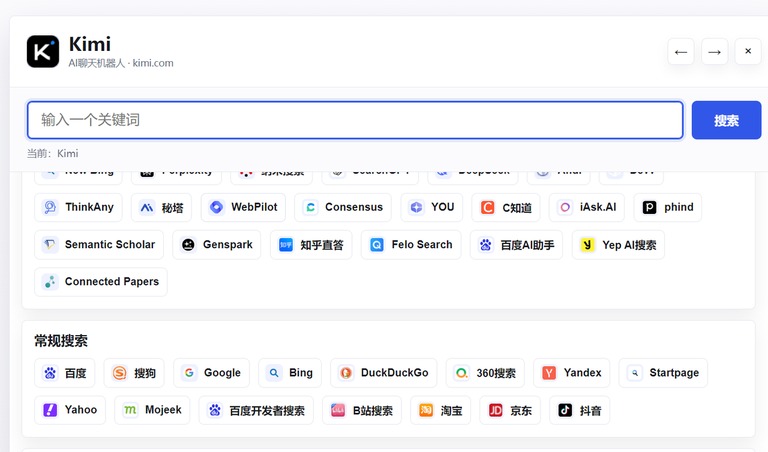Choose Google search engine
768x452 pixels.
(x=212, y=373)
